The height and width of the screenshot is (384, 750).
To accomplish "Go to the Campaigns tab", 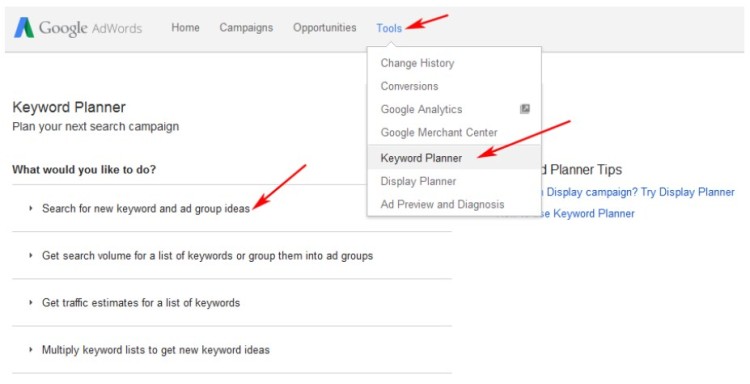I will (x=246, y=28).
